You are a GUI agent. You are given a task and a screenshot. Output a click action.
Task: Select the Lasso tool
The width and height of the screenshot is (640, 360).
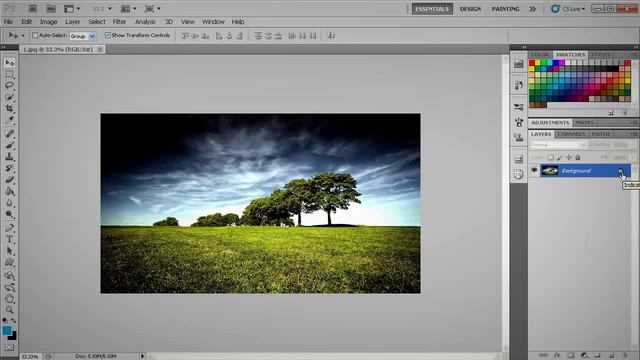9,86
